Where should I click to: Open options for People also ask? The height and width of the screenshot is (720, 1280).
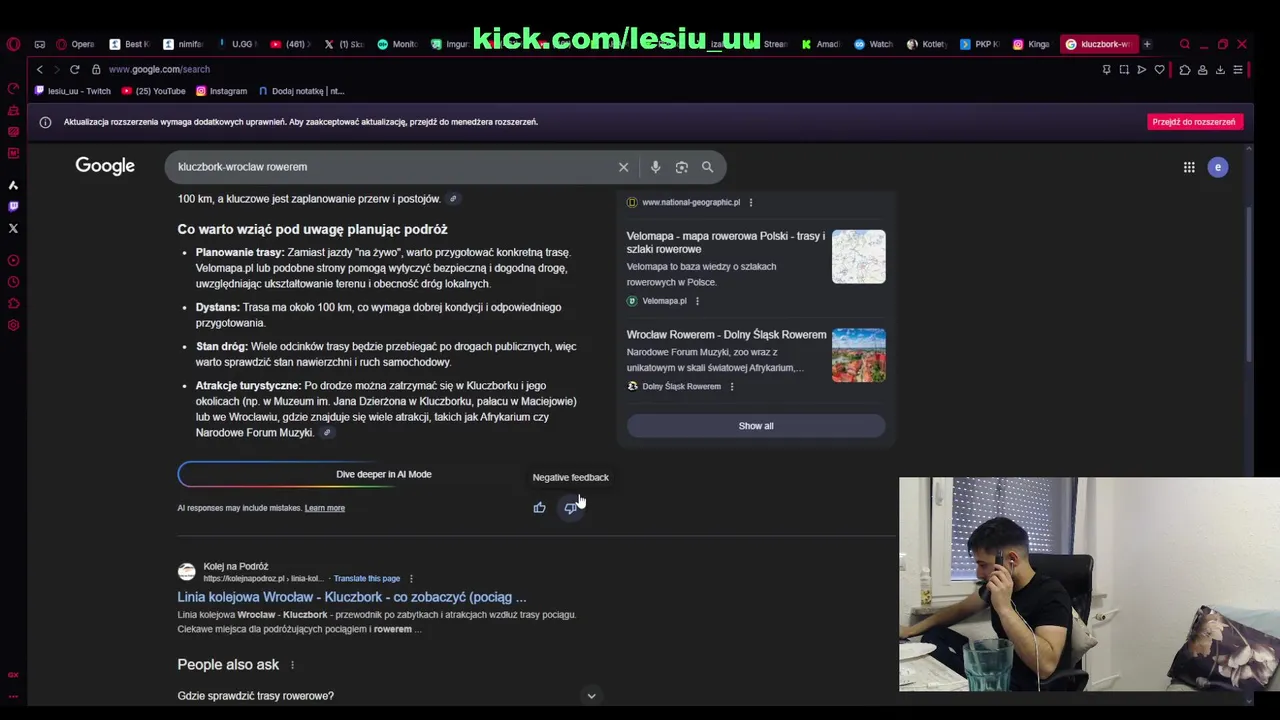(292, 665)
